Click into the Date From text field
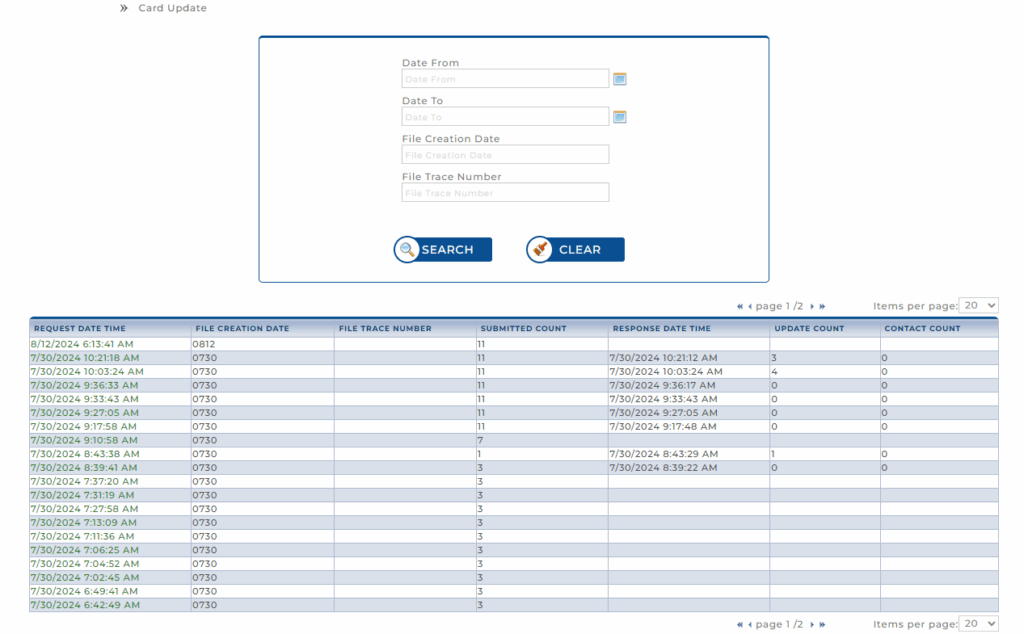The width and height of the screenshot is (1024, 634). (505, 79)
